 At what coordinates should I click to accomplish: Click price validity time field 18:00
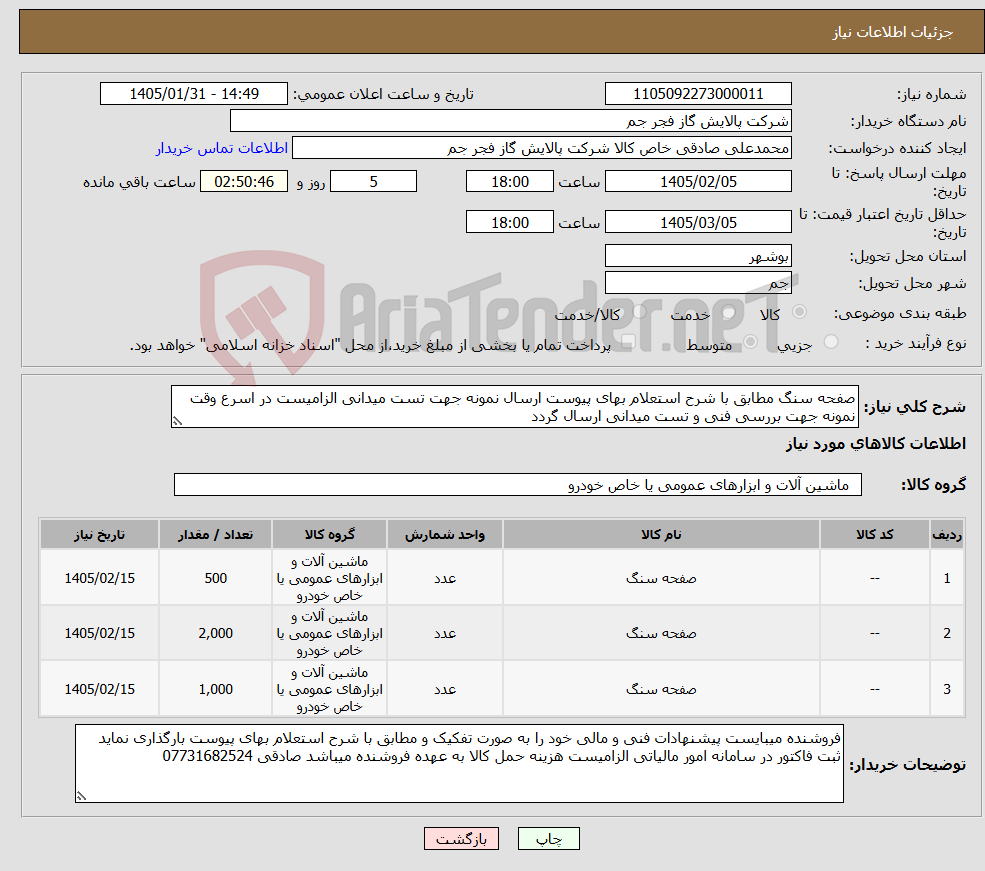coord(509,222)
